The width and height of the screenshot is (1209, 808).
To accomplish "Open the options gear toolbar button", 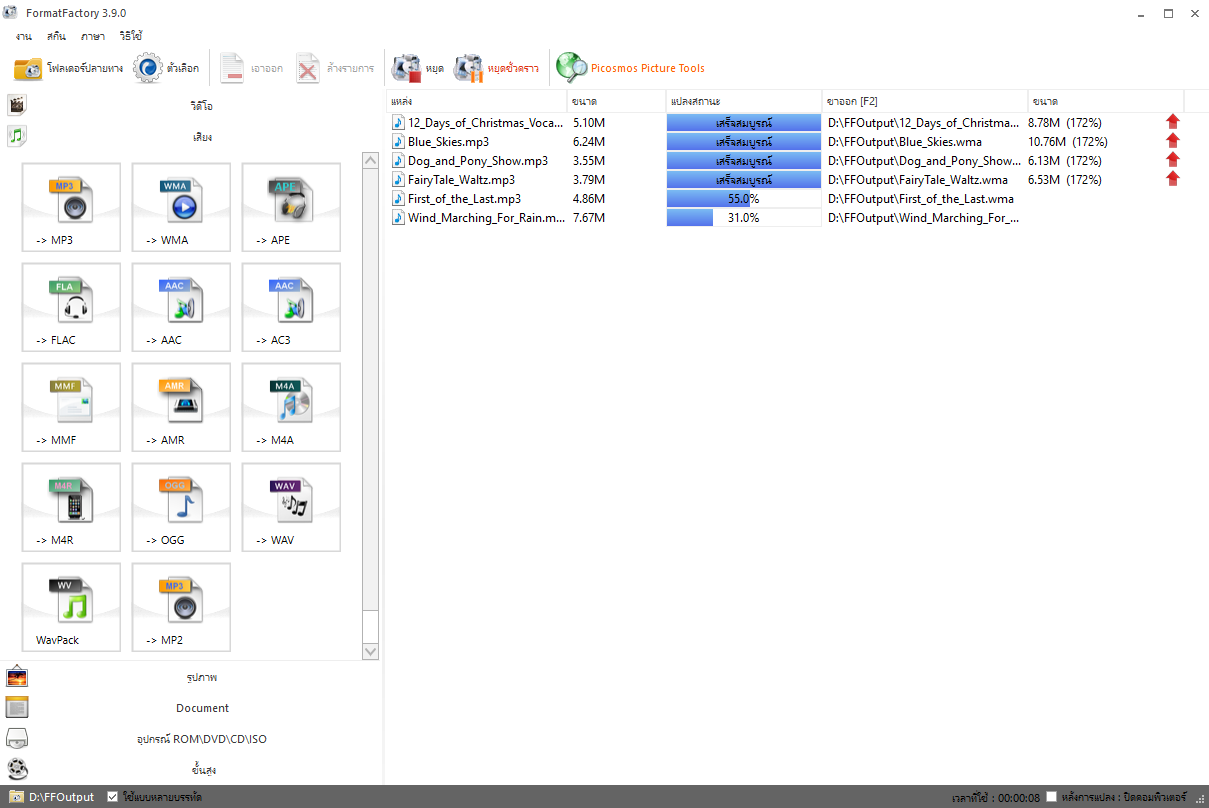I will (x=167, y=68).
